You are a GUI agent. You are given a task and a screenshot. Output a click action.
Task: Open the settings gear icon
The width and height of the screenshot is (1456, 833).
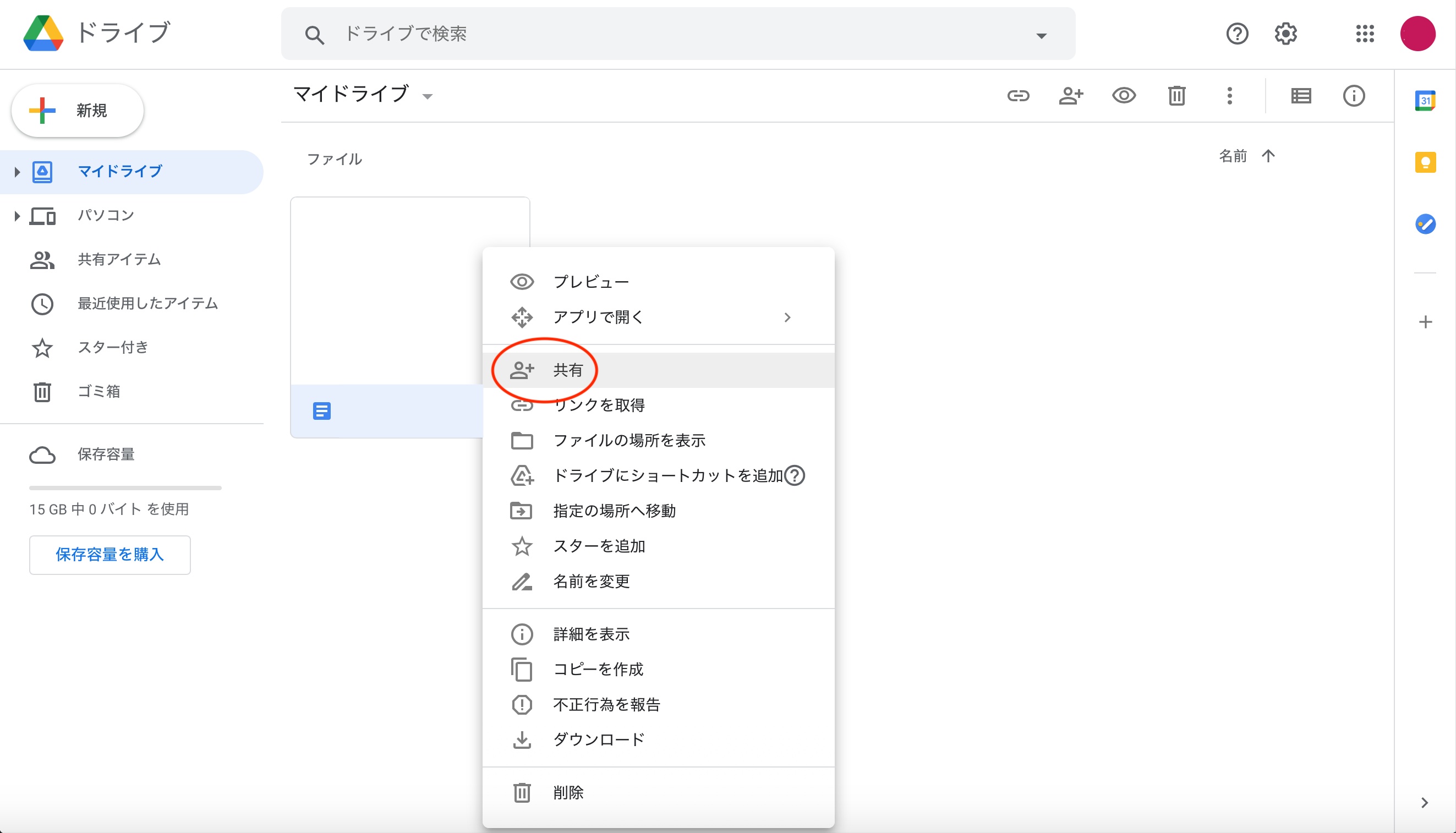tap(1285, 34)
